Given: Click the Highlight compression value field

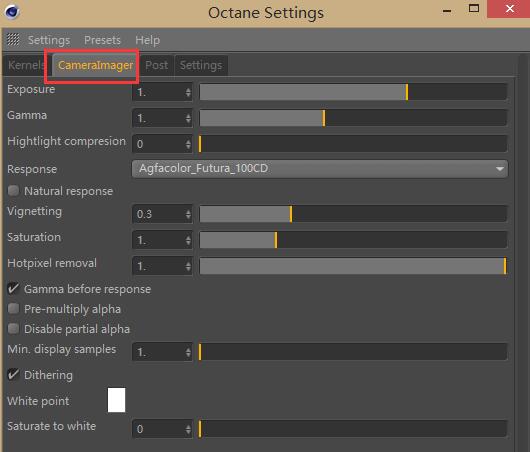Looking at the screenshot, I should [x=162, y=144].
